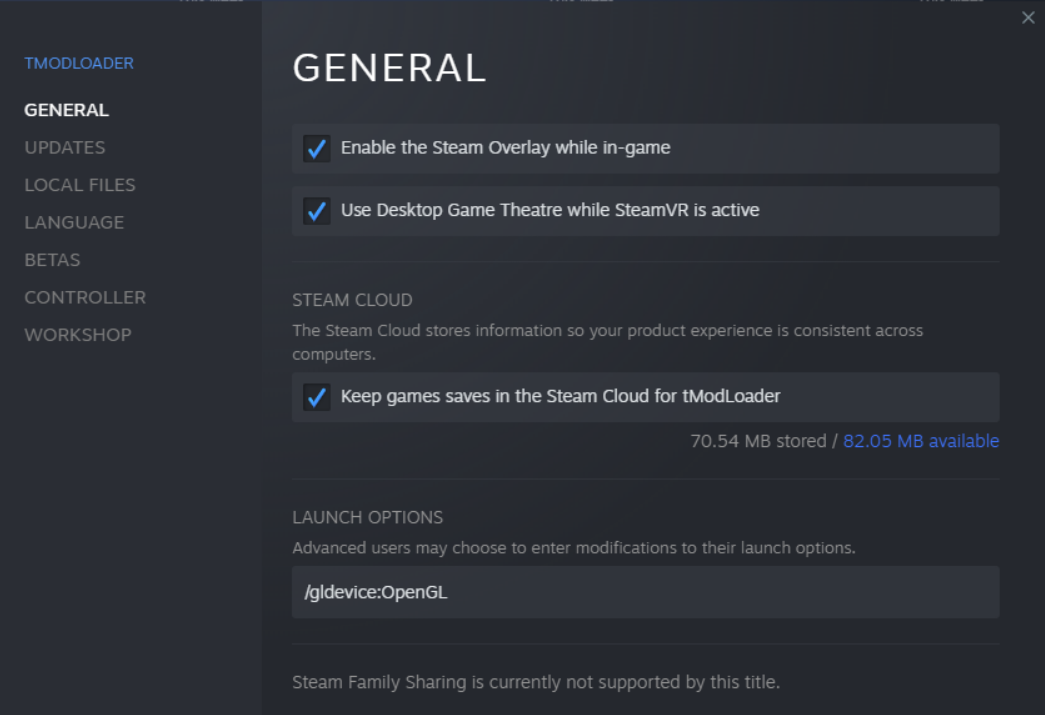Switch to the LOCAL FILES tab
Image resolution: width=1045 pixels, height=715 pixels.
point(80,185)
